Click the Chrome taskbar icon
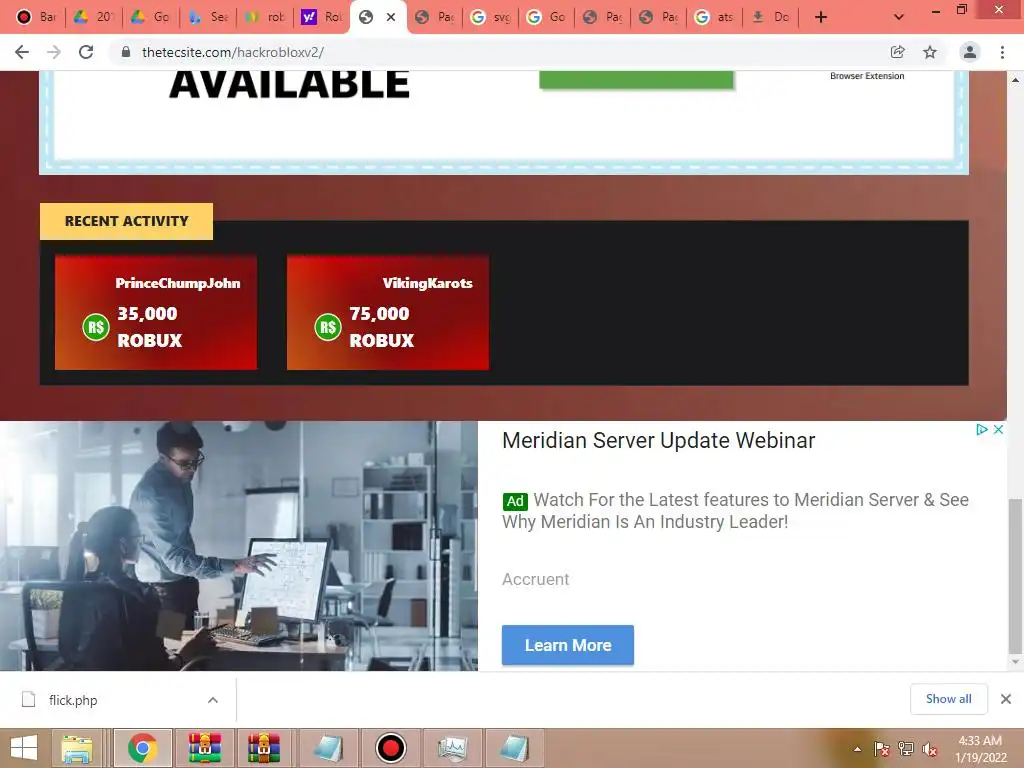 [x=143, y=748]
